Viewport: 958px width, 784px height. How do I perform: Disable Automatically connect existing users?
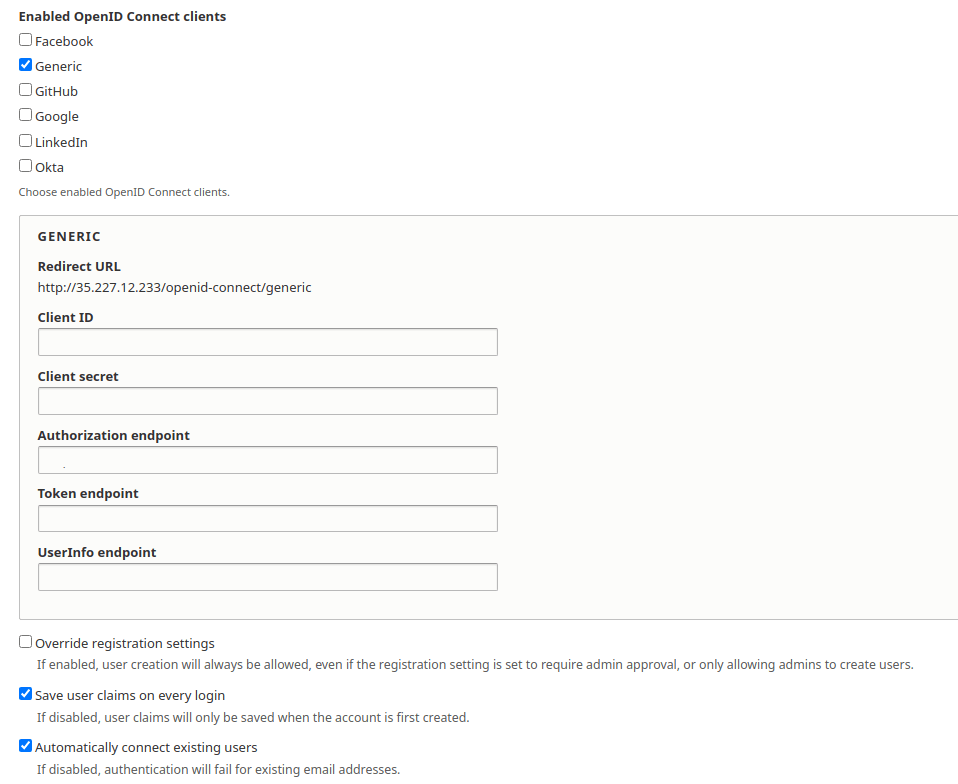(x=25, y=746)
